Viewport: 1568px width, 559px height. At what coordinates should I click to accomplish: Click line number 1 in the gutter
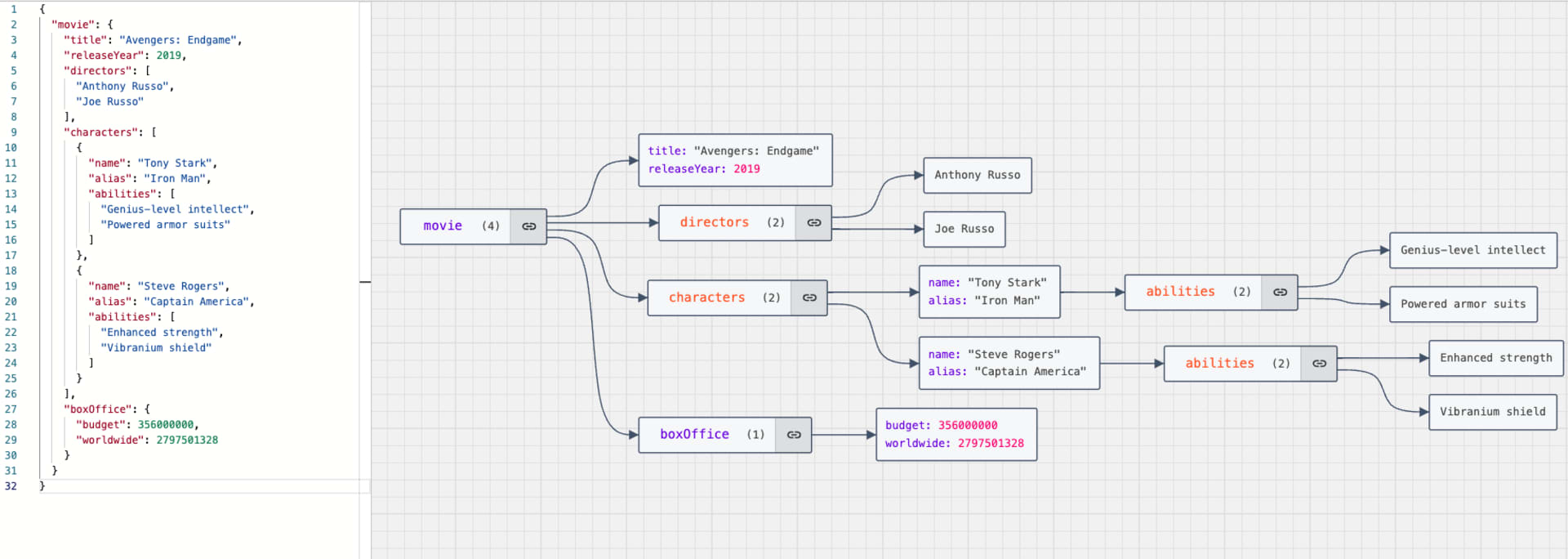[13, 9]
